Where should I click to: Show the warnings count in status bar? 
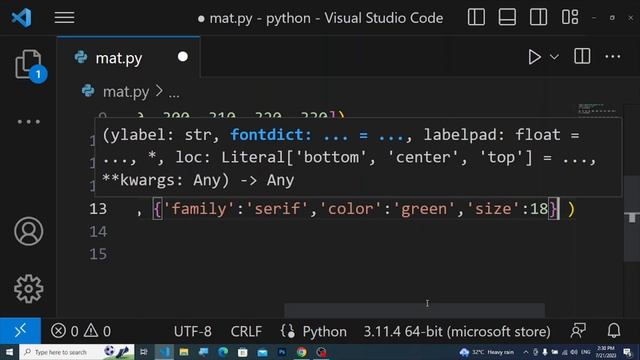97,331
